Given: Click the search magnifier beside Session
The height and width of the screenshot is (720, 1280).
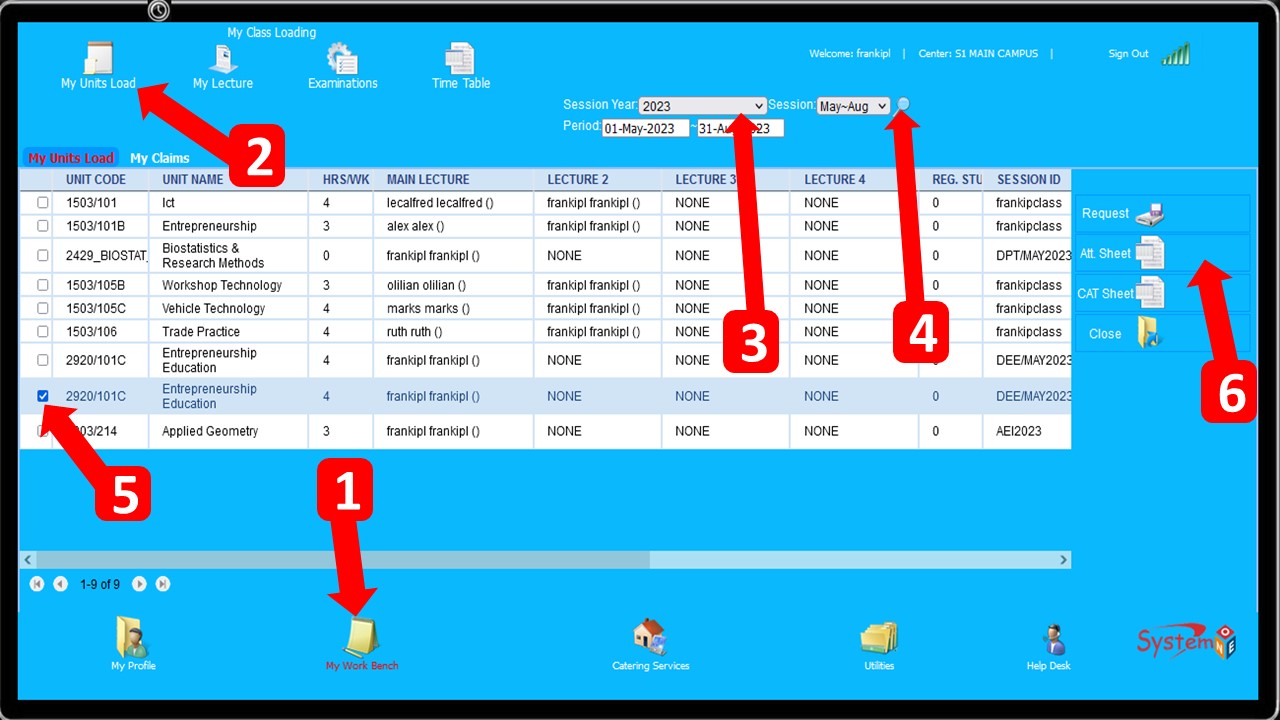Looking at the screenshot, I should tap(903, 104).
